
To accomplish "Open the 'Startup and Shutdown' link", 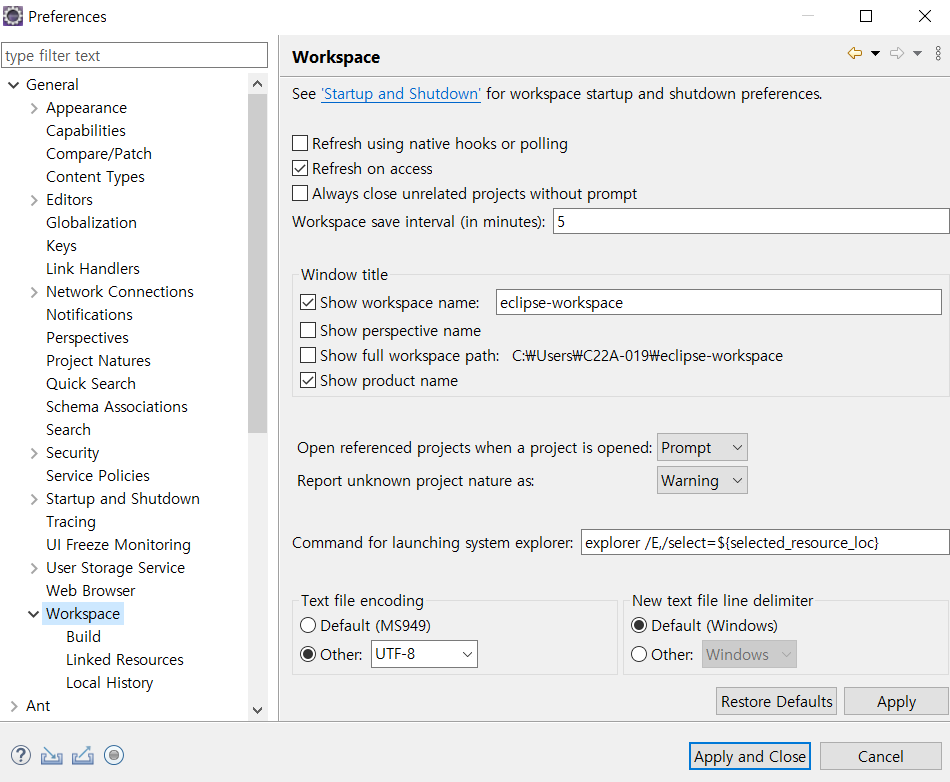I will pyautogui.click(x=401, y=94).
